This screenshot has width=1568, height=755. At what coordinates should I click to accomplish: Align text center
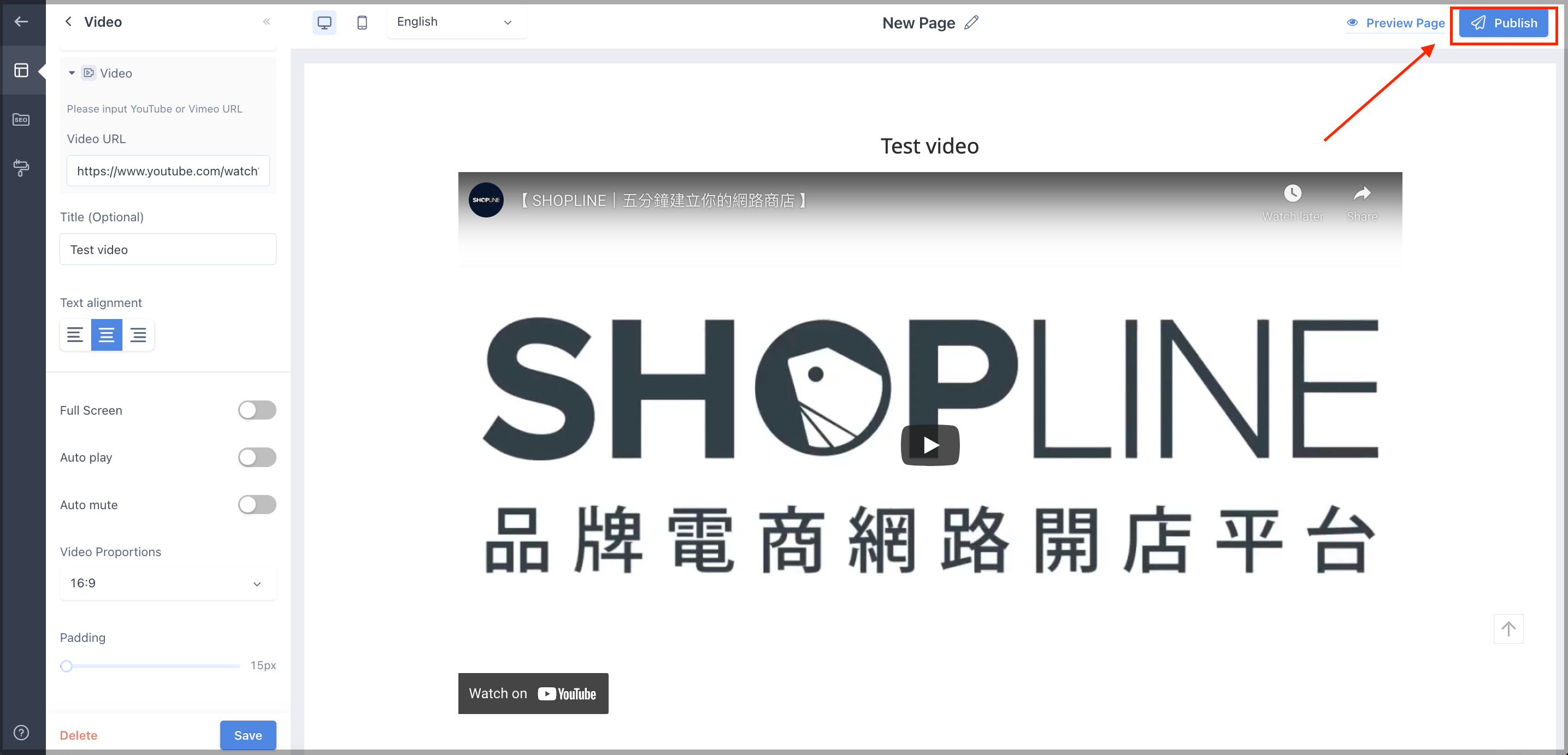(x=107, y=335)
